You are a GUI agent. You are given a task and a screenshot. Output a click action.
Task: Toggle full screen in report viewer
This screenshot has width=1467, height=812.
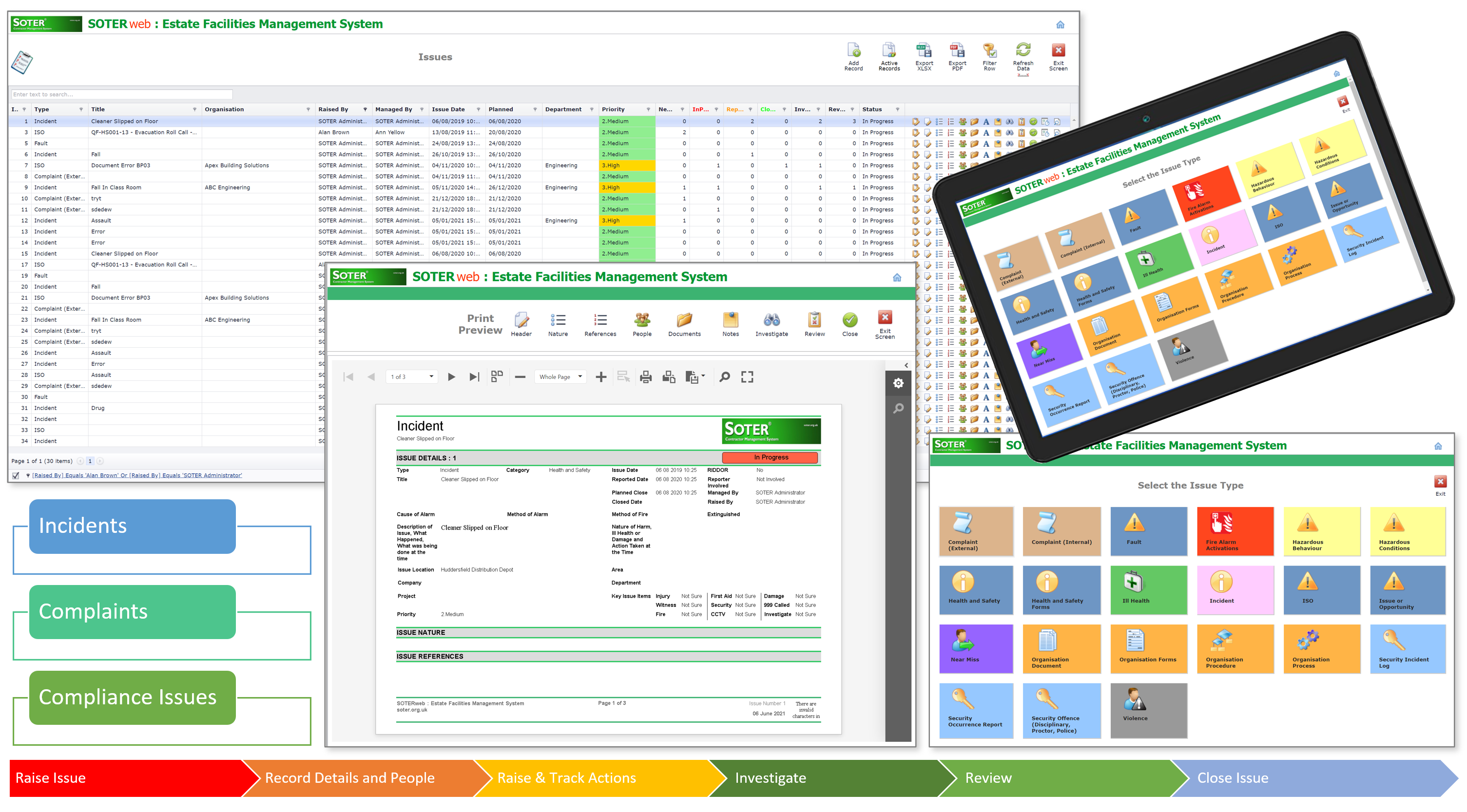(x=747, y=377)
